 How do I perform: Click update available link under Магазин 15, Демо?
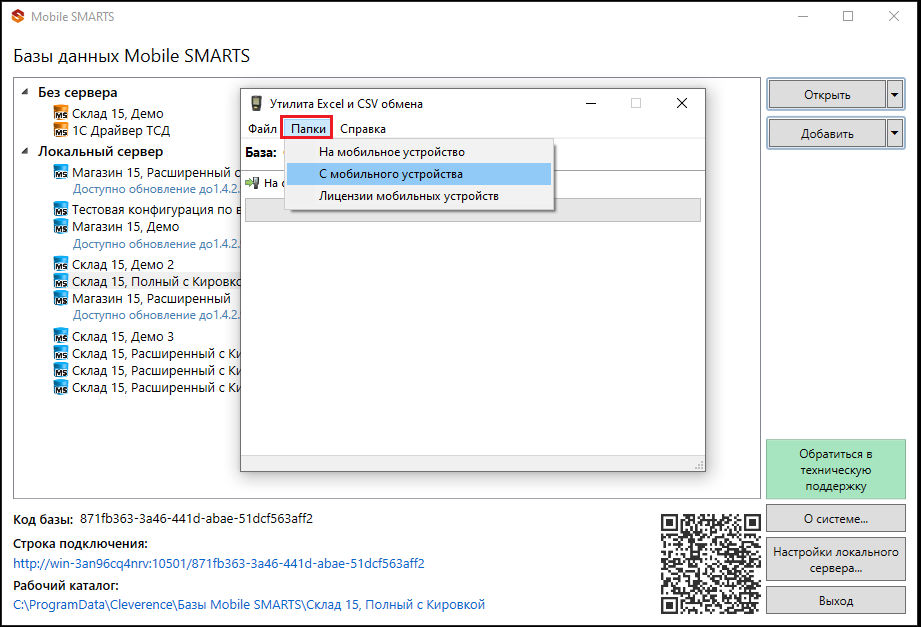(x=156, y=243)
